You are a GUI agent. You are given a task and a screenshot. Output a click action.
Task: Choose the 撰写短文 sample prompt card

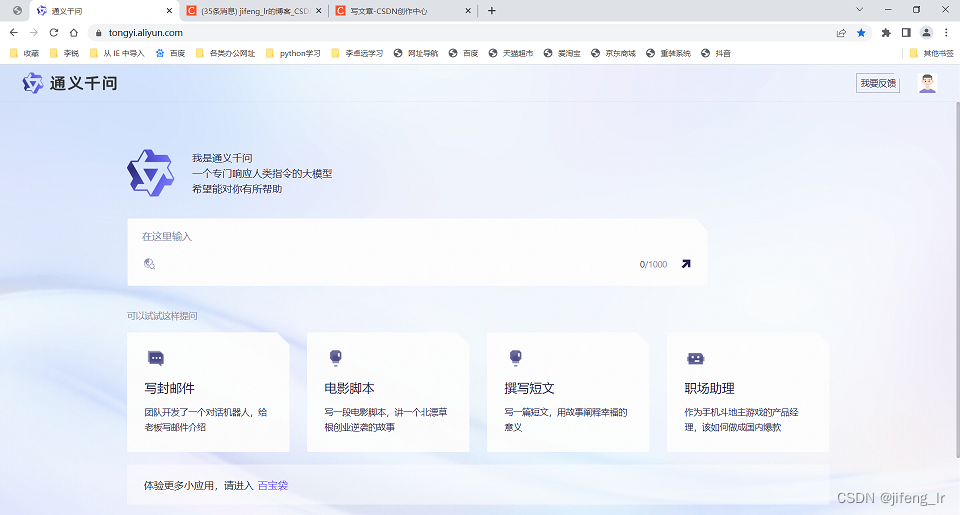[x=568, y=393]
